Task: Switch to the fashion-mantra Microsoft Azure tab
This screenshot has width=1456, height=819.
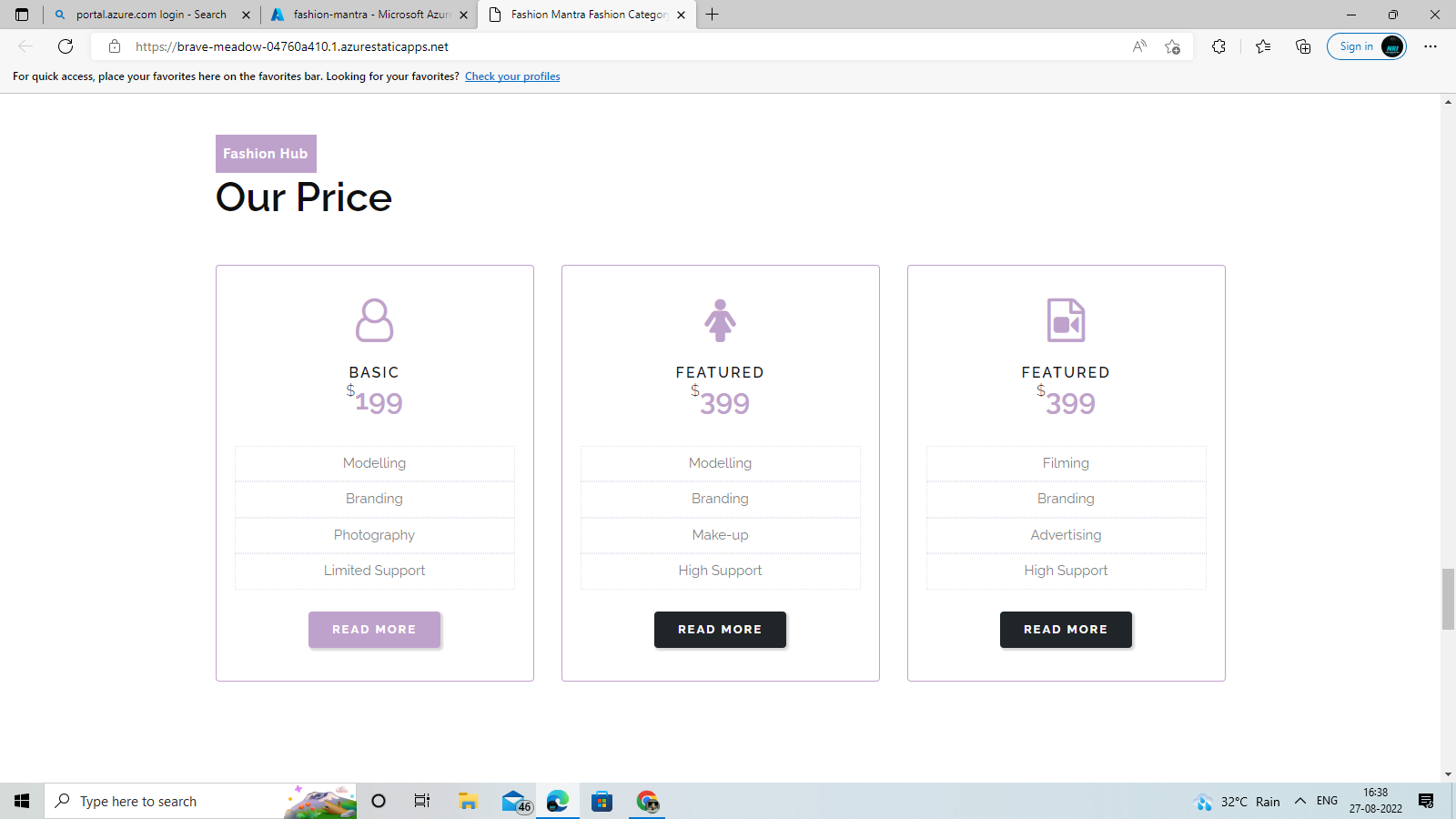Action: tap(368, 15)
